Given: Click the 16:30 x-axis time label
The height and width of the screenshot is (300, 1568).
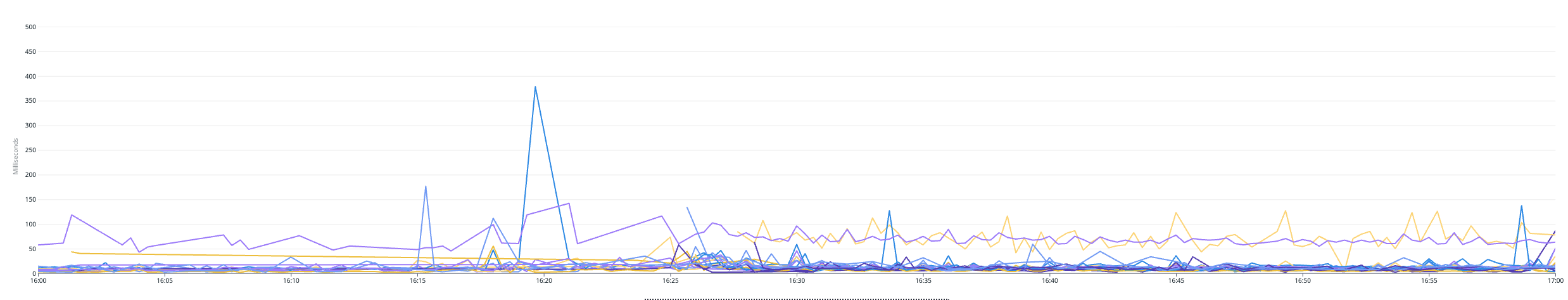Looking at the screenshot, I should pos(797,280).
